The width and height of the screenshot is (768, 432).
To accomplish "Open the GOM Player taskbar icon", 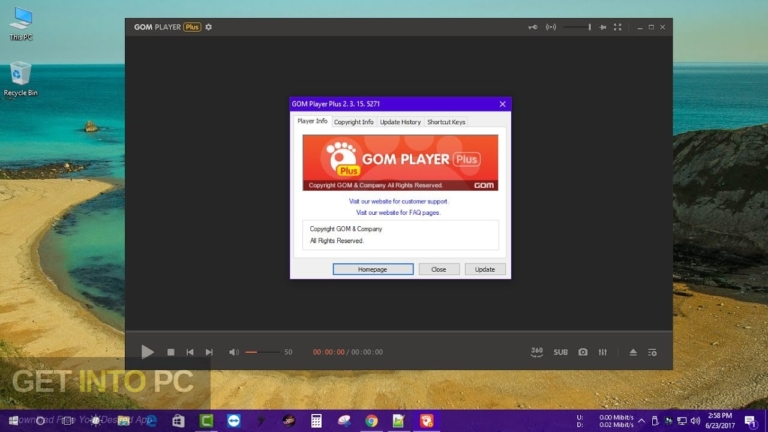I will (x=427, y=421).
